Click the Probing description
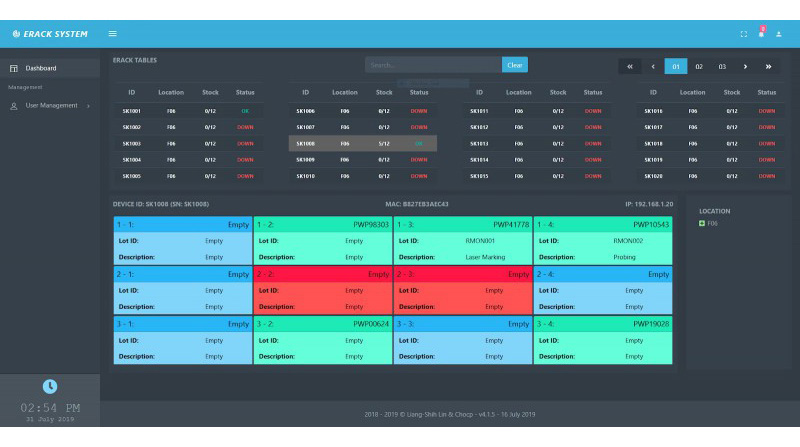 tap(624, 257)
